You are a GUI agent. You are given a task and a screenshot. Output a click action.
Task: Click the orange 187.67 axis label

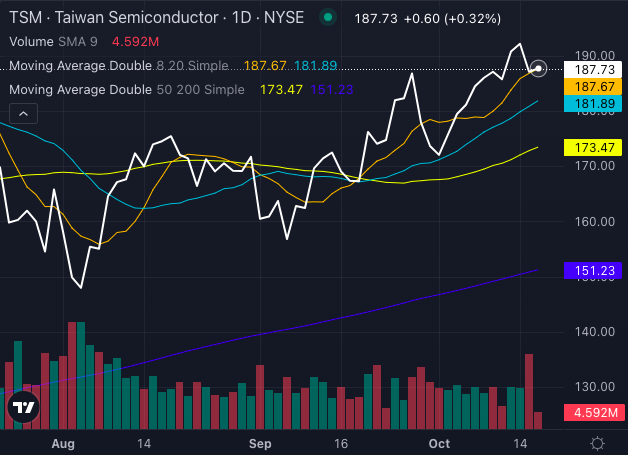[x=595, y=87]
